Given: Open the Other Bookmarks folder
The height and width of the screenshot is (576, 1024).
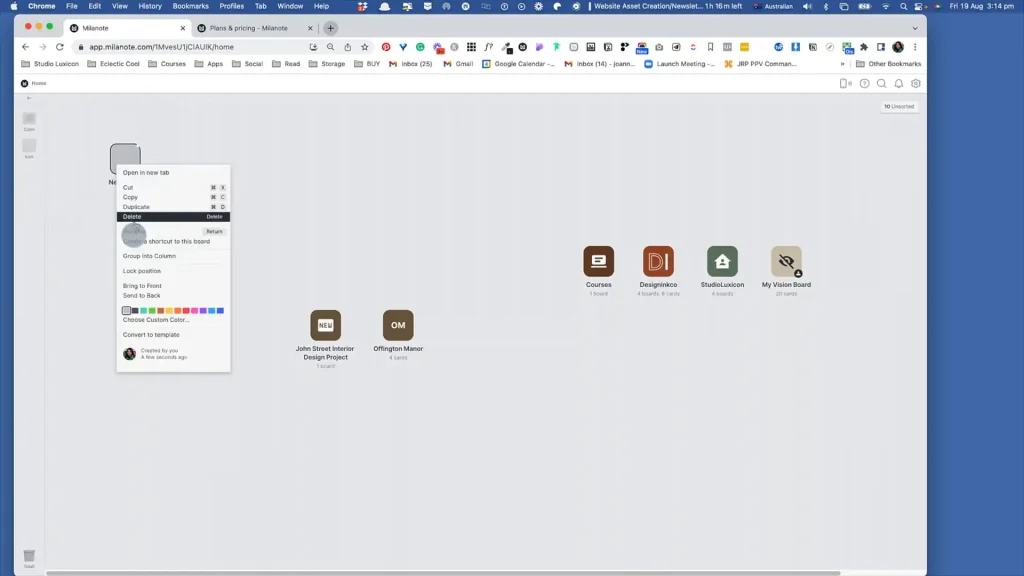Looking at the screenshot, I should (888, 64).
